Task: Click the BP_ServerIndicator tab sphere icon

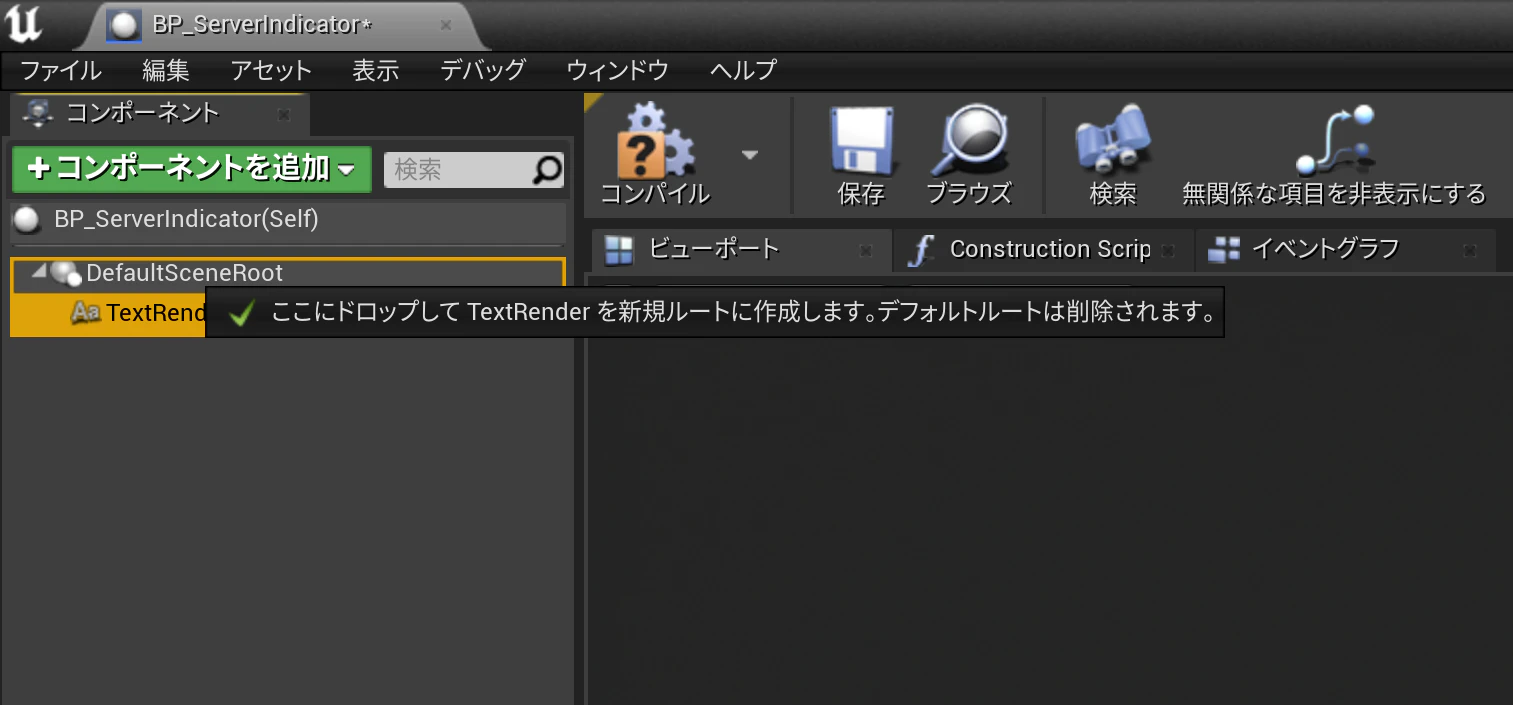Action: point(124,26)
